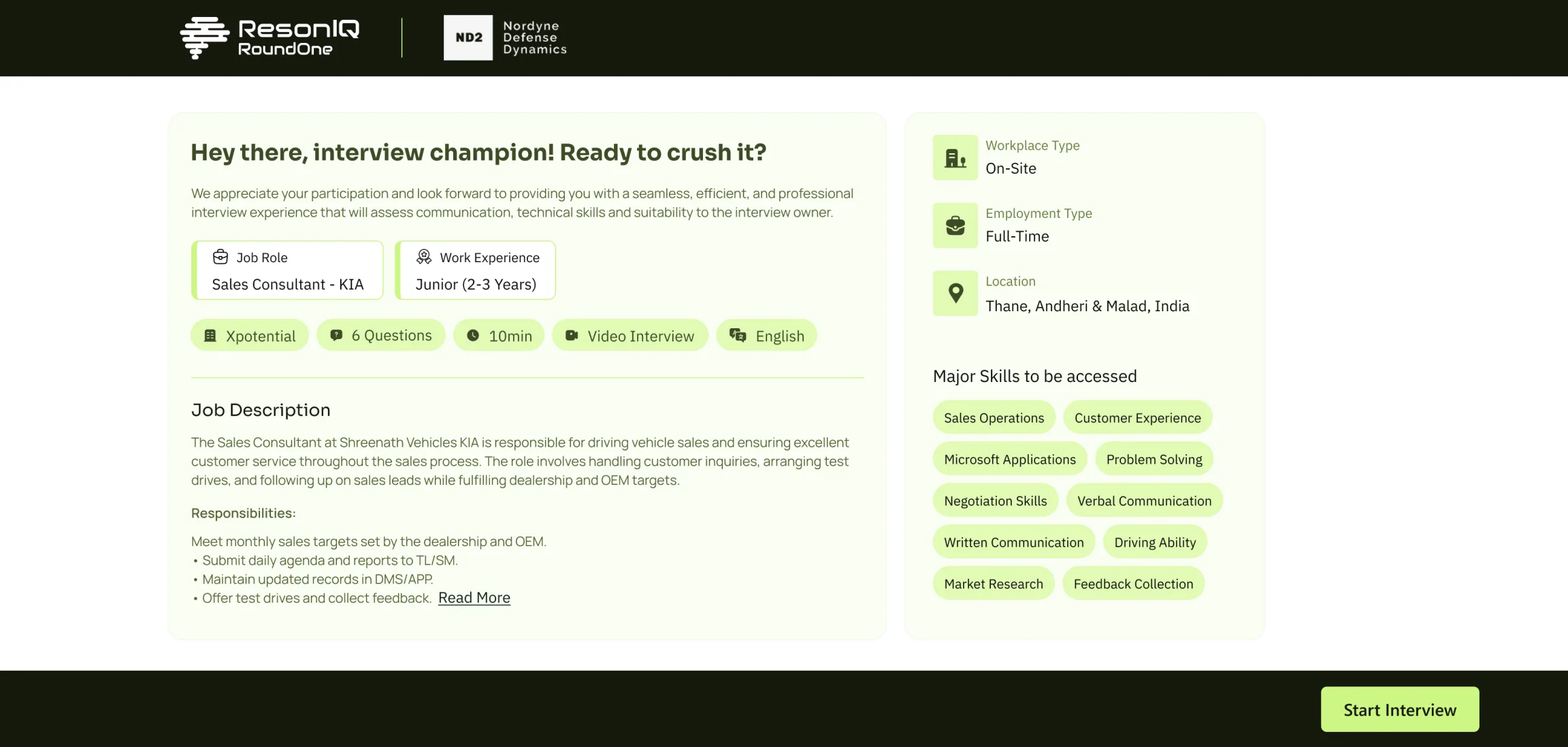Click the language icon beside English
Image resolution: width=1568 pixels, height=747 pixels.
(738, 335)
